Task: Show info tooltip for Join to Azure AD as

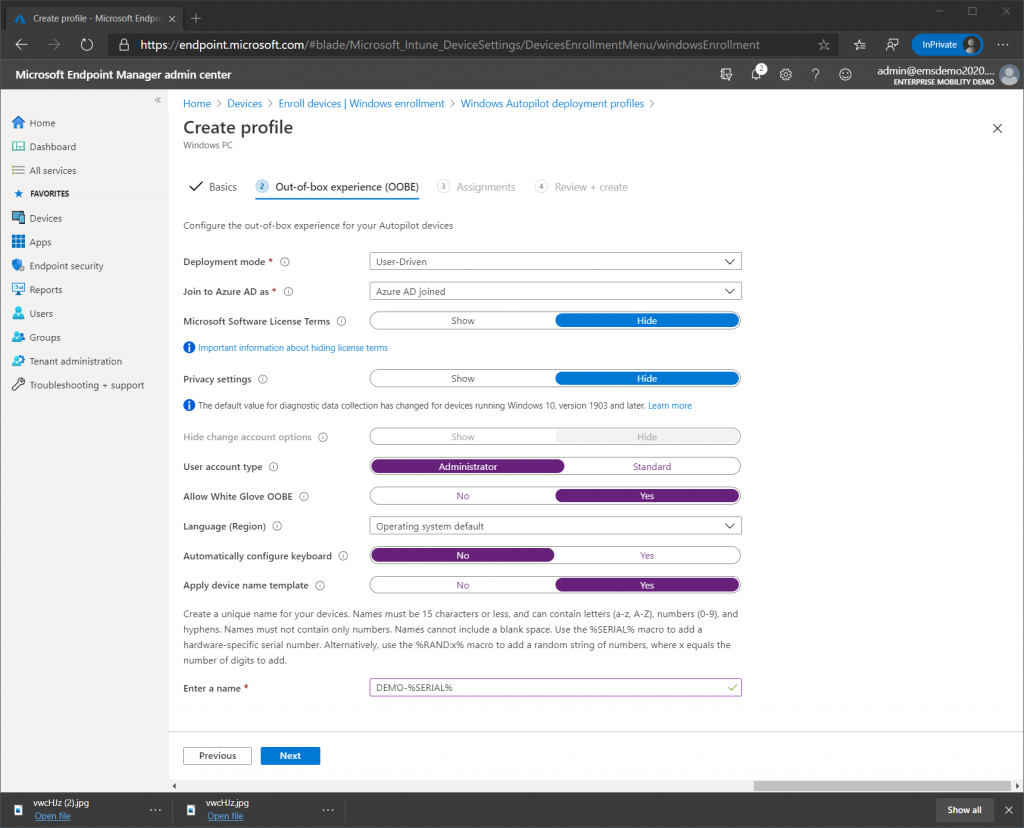Action: pyautogui.click(x=289, y=292)
